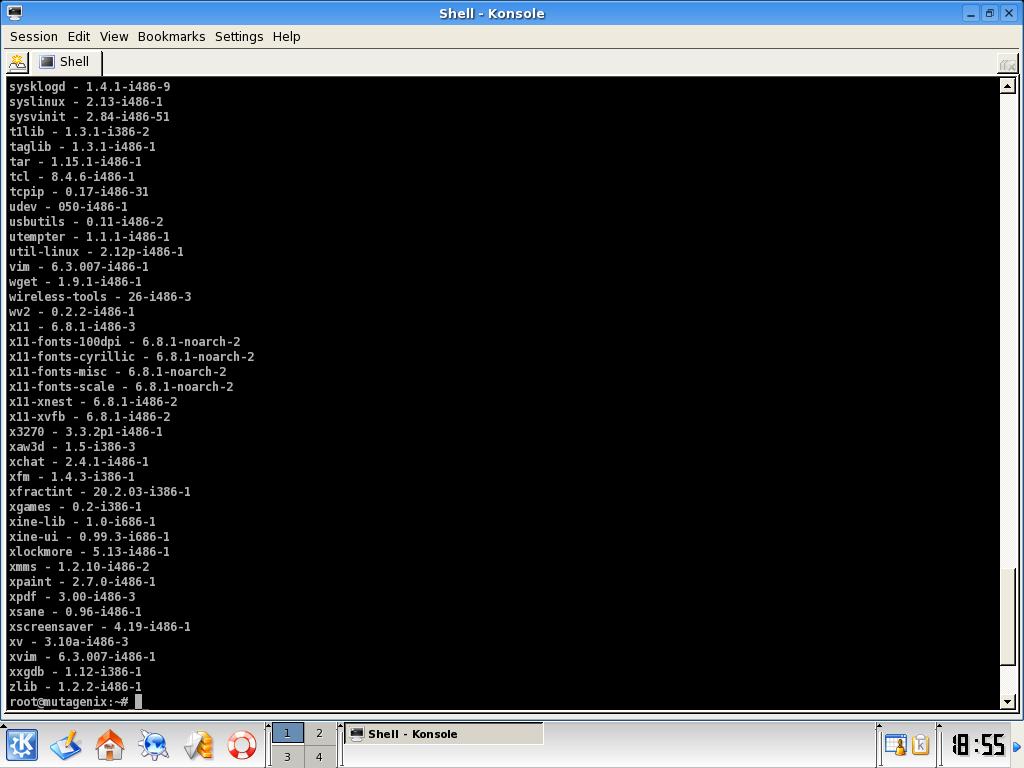Switch to virtual desktop 4
The image size is (1024, 768).
pos(319,757)
